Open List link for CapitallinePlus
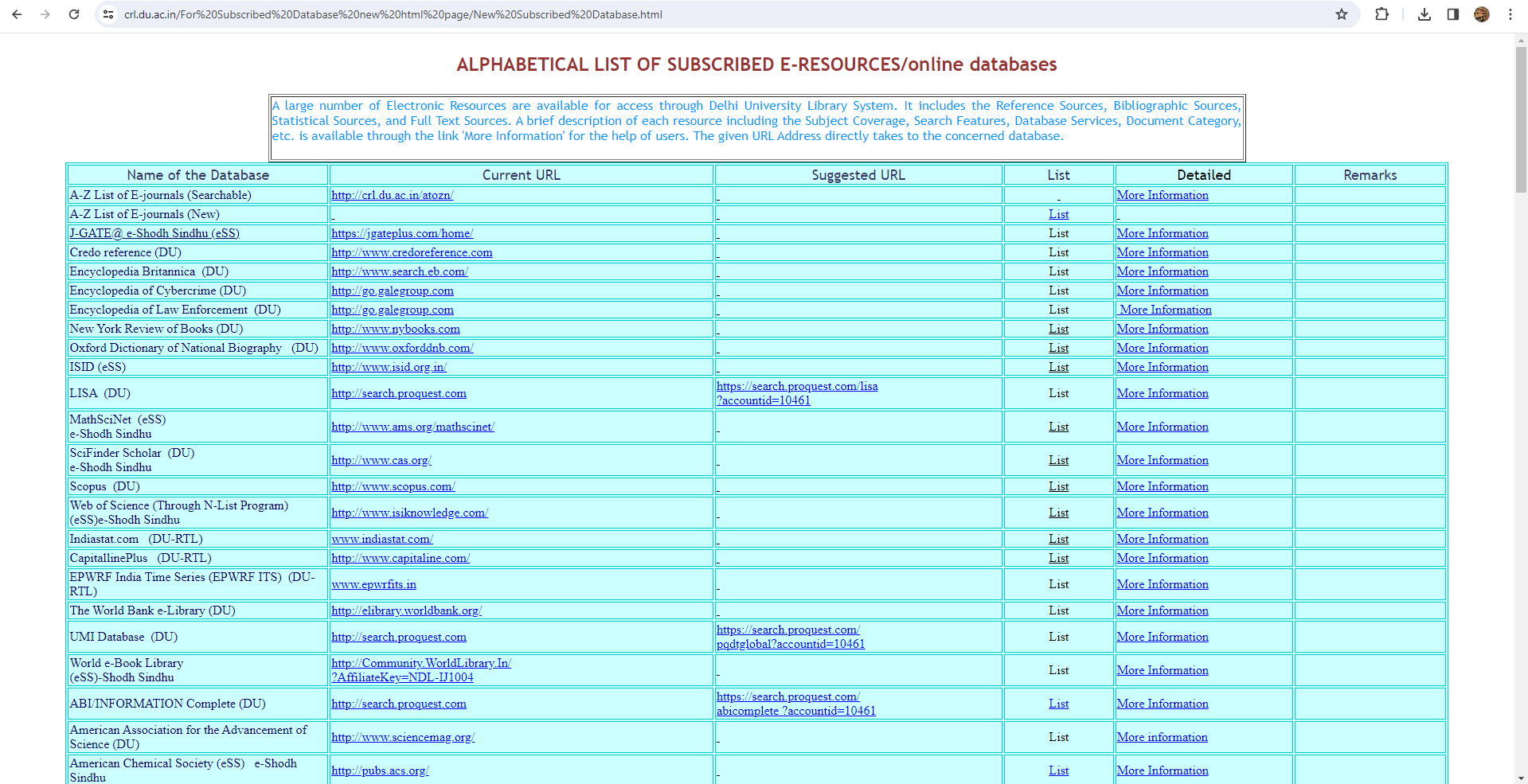Screen dimensions: 1528x784 pyautogui.click(x=1059, y=558)
